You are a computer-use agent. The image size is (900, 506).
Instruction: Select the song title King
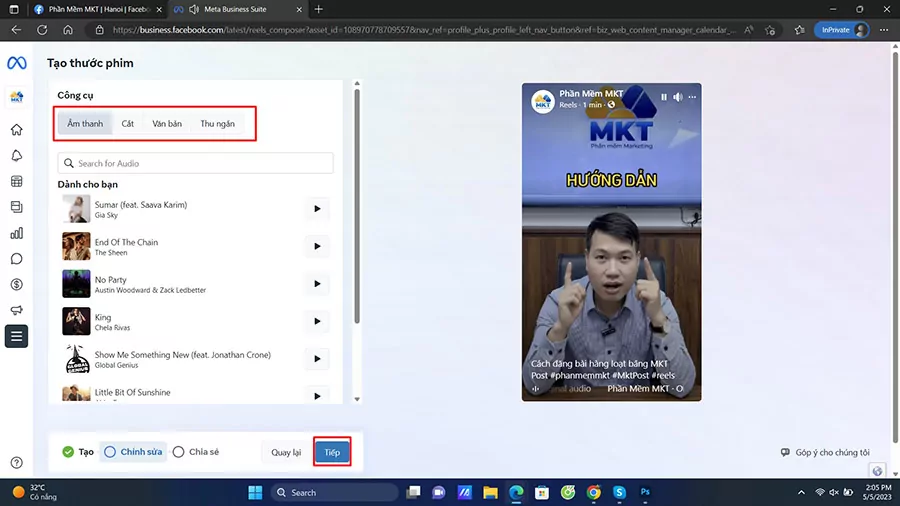pyautogui.click(x=103, y=317)
